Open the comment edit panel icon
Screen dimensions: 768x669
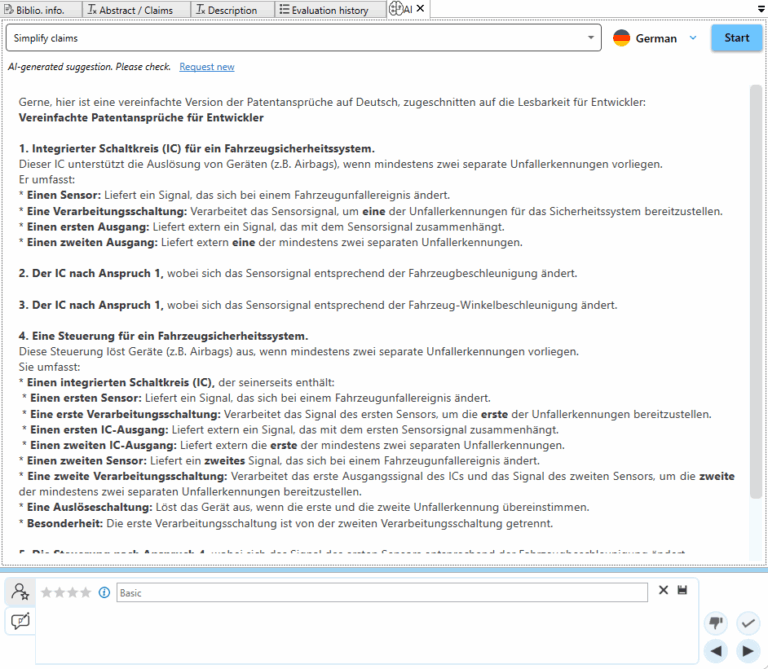tap(20, 621)
